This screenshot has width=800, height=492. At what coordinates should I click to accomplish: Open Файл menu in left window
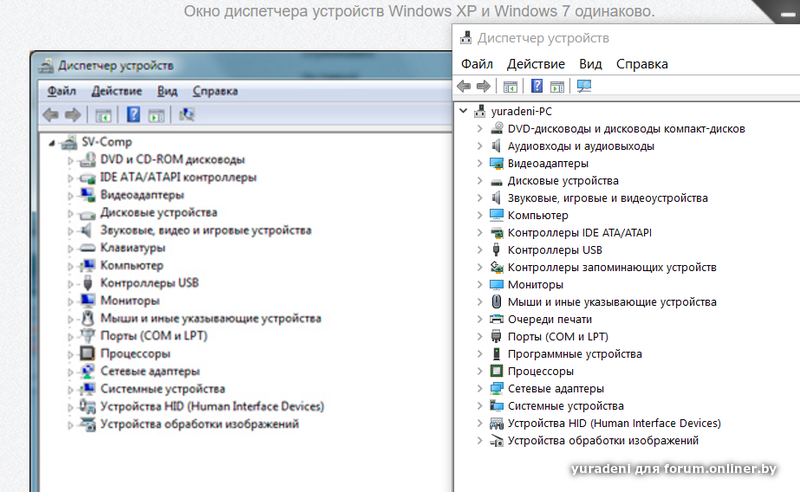click(62, 91)
